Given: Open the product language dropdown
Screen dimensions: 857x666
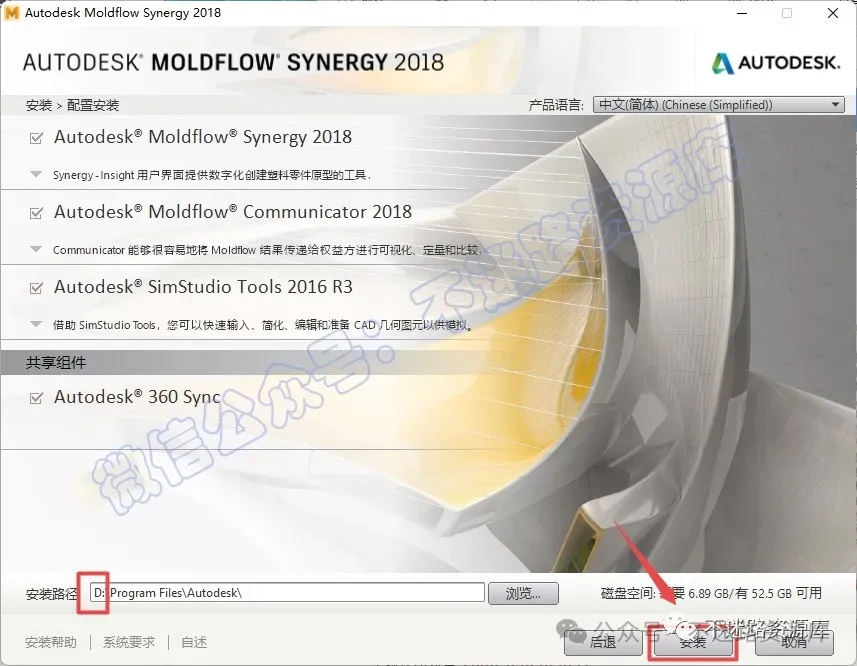Looking at the screenshot, I should coord(719,104).
